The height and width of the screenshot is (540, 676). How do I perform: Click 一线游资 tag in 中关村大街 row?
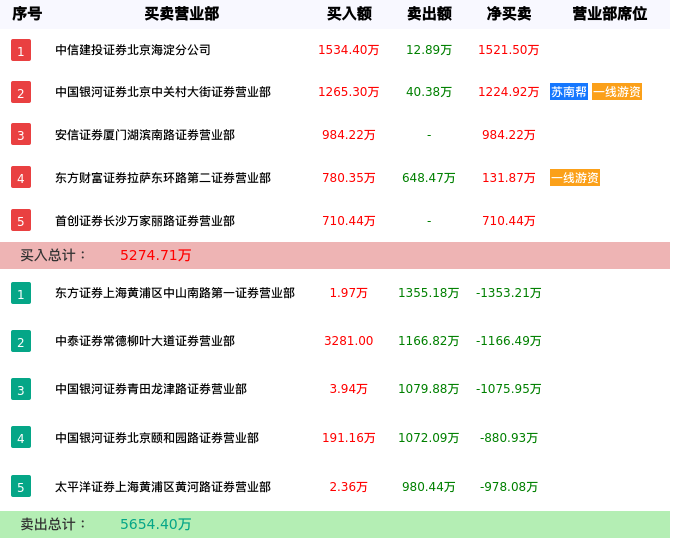click(x=617, y=92)
